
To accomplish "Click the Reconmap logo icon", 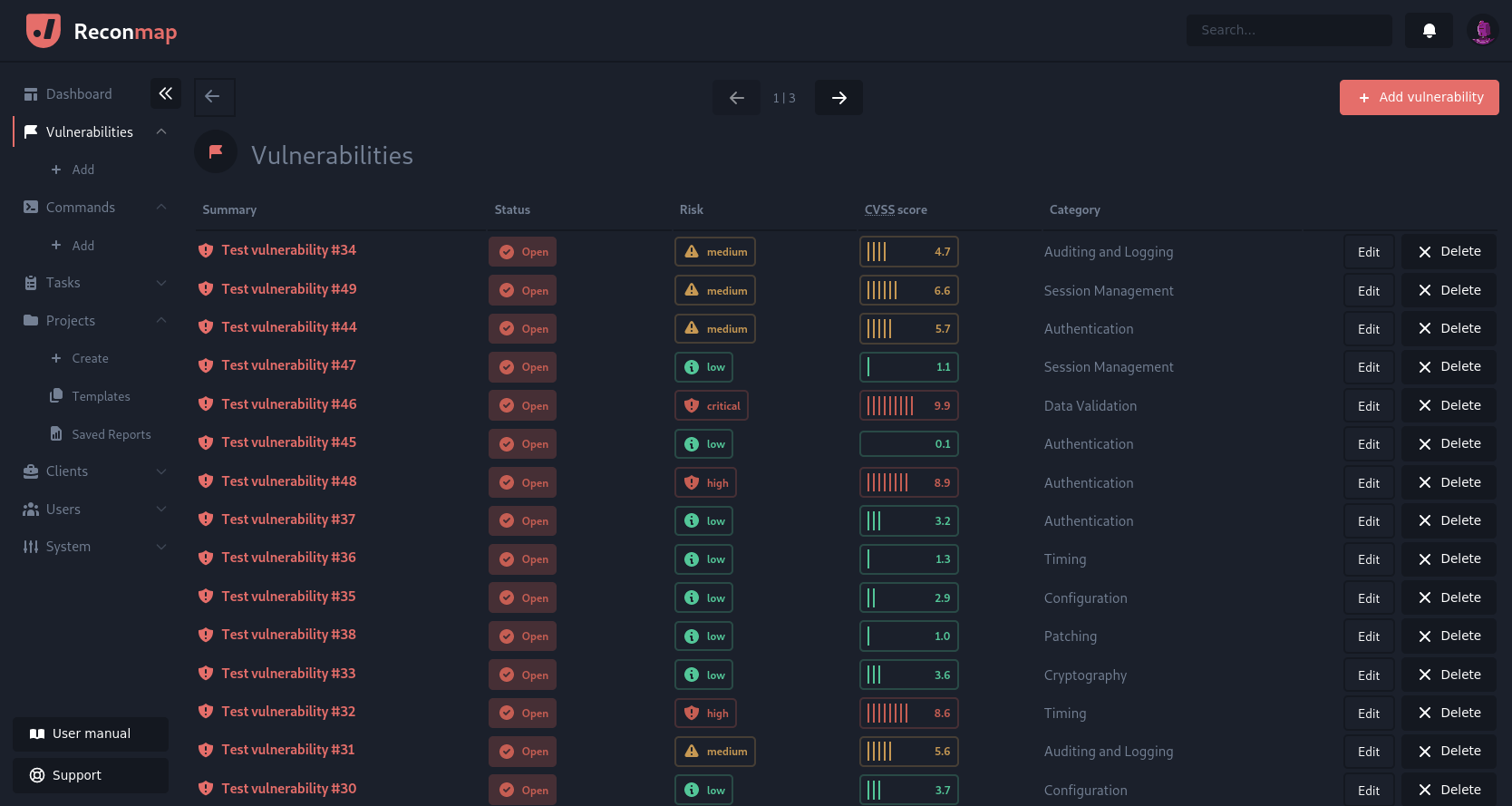I will point(44,31).
